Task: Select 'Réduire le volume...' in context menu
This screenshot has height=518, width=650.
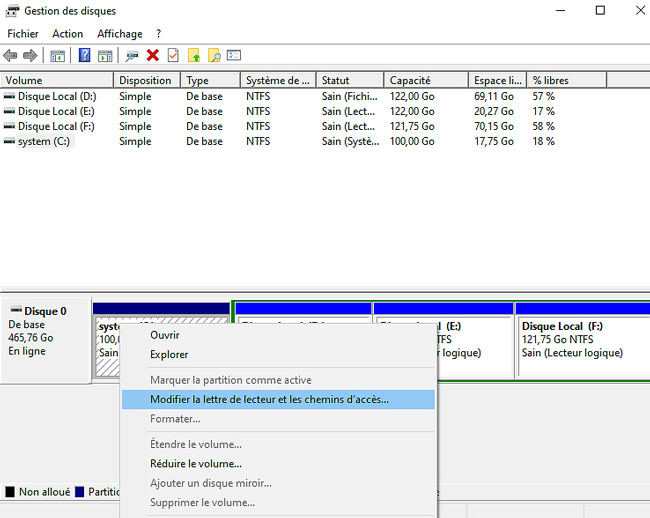Action: pyautogui.click(x=196, y=464)
